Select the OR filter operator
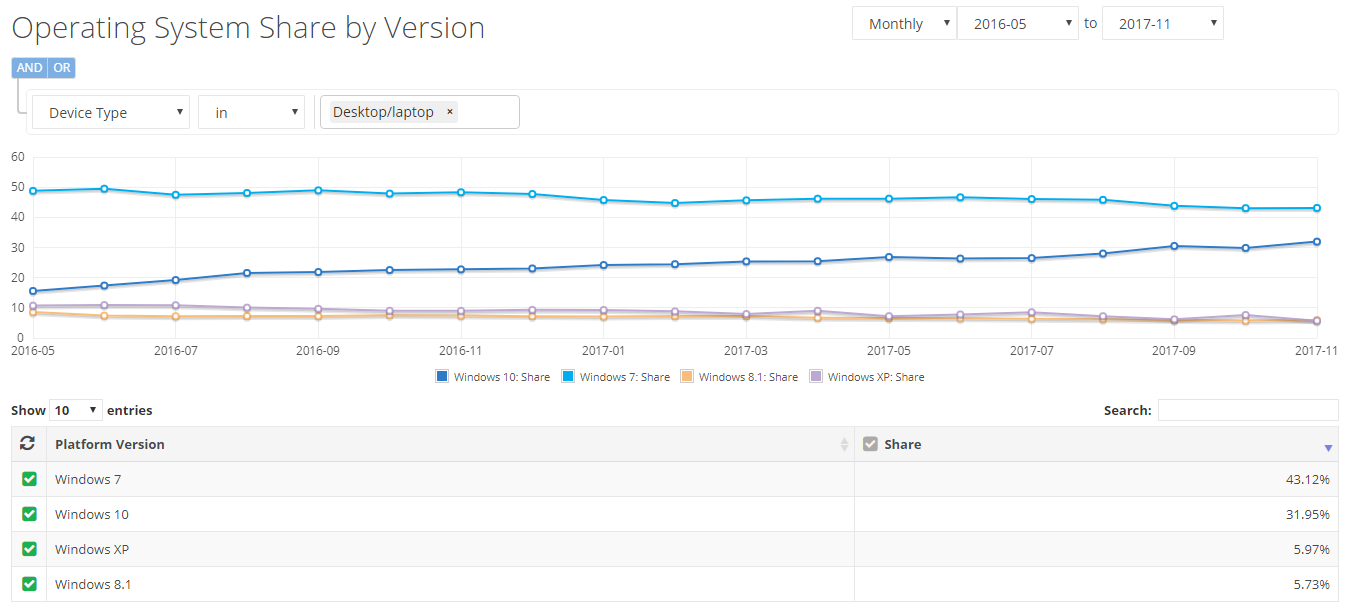The height and width of the screenshot is (602, 1348). 62,68
